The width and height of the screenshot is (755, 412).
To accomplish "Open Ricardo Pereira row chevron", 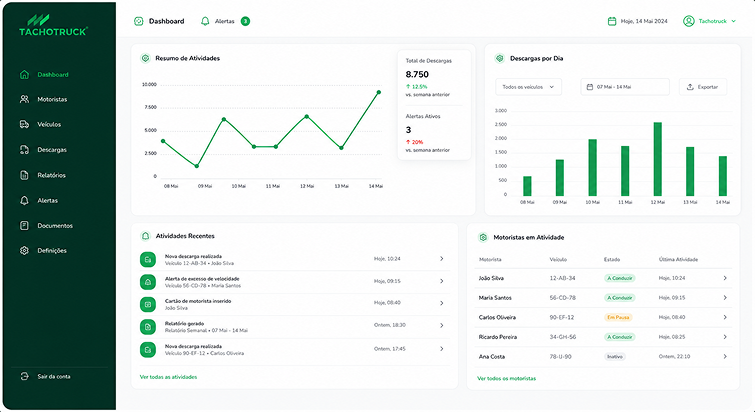I will tap(725, 337).
